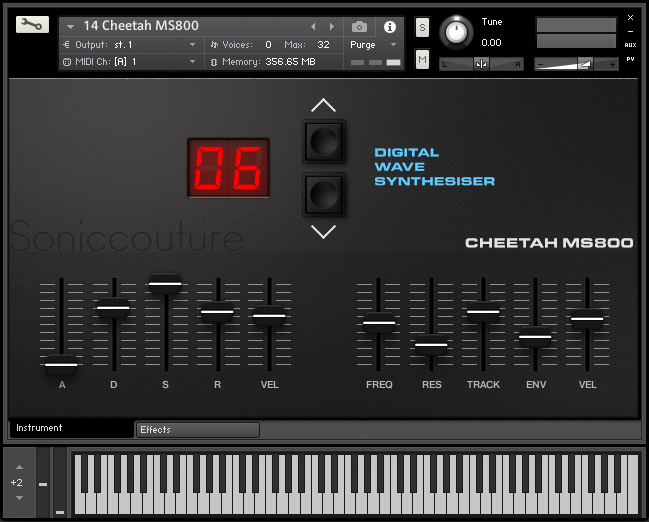Click the A attack slider handle
Screen dimensions: 649x522
click(61, 365)
